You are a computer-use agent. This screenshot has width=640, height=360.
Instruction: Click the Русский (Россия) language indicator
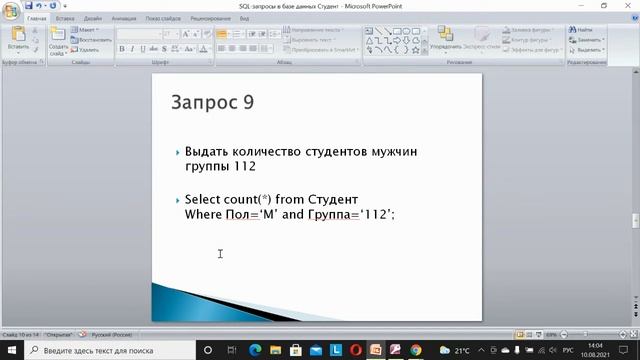click(112, 335)
